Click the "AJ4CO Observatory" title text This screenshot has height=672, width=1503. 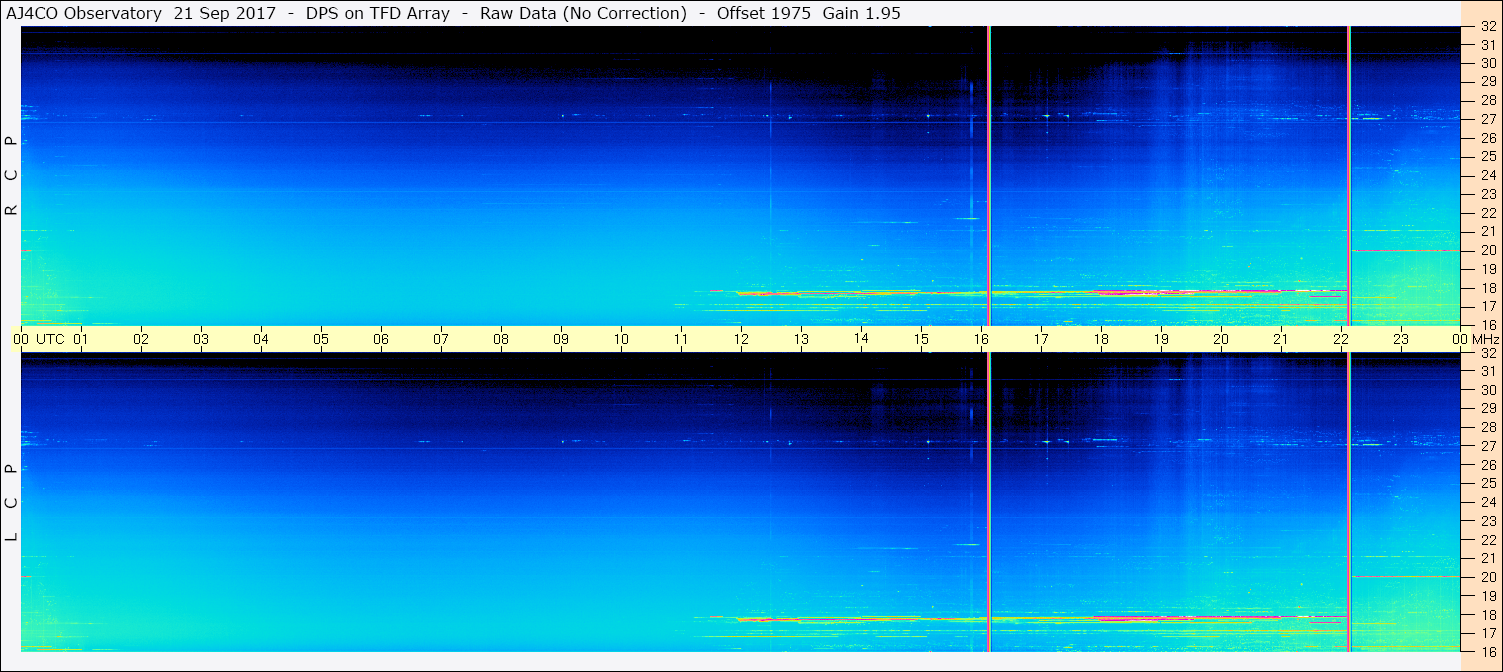coord(83,14)
